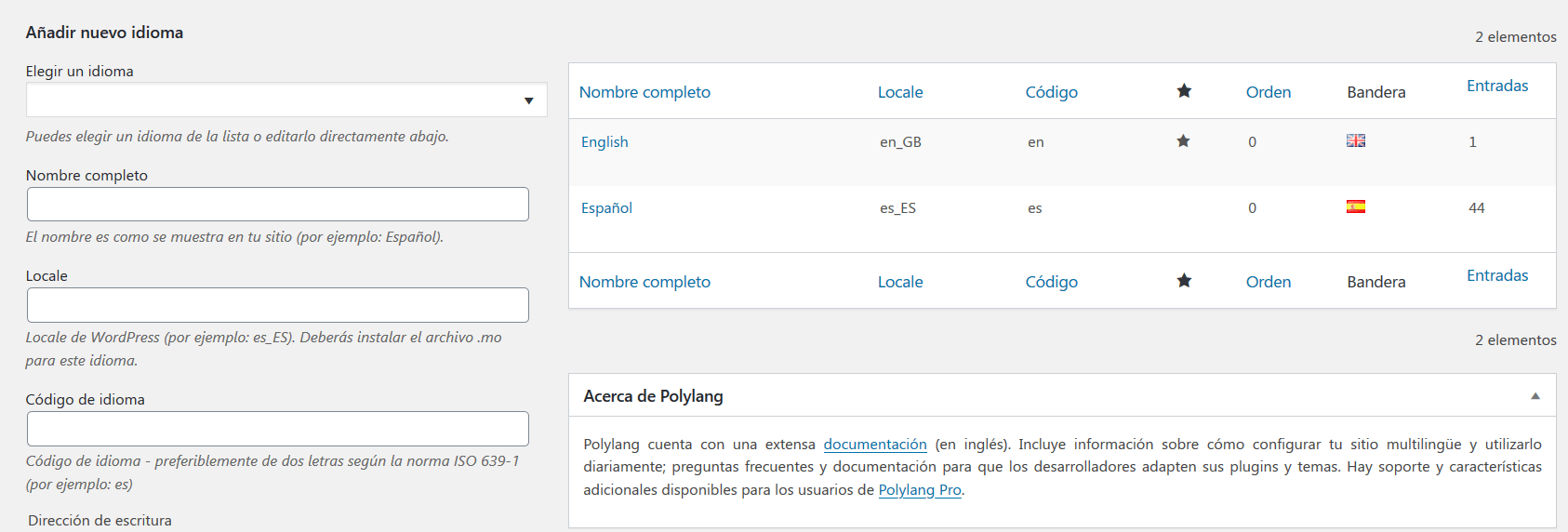Click the Spanish flag in Español row
The image size is (1568, 532).
(1356, 206)
